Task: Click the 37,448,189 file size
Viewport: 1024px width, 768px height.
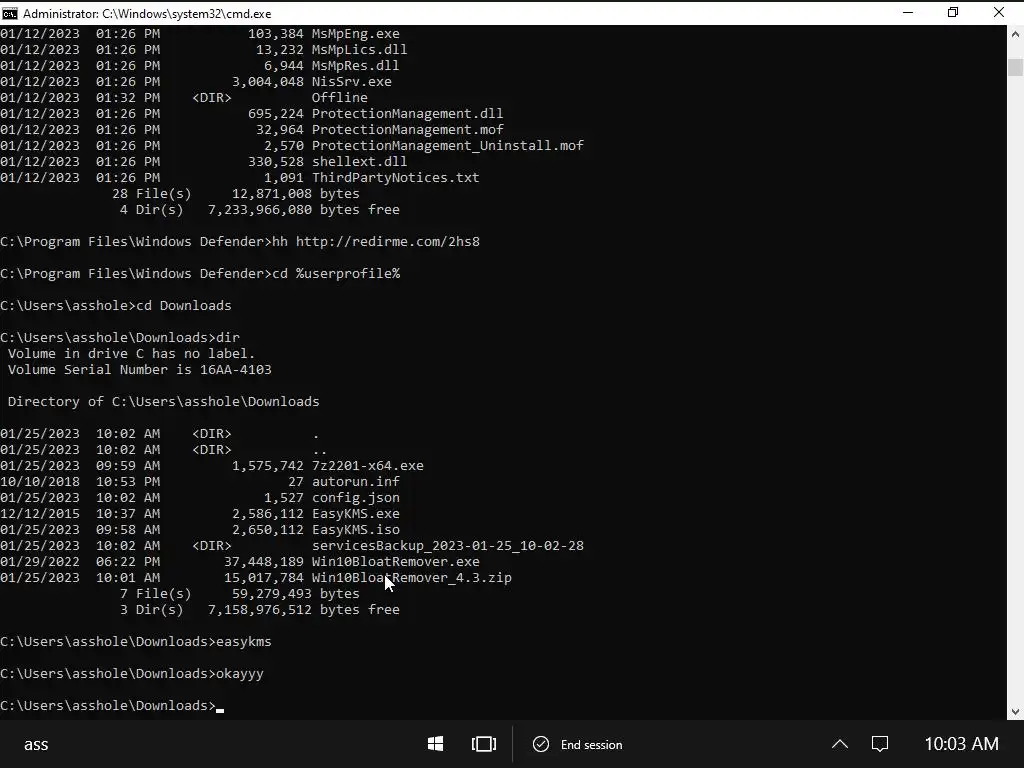Action: point(264,562)
